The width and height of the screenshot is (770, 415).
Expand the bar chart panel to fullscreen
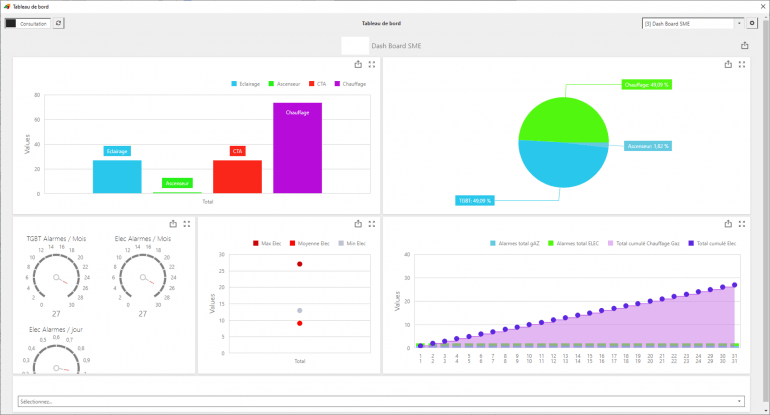coord(372,64)
